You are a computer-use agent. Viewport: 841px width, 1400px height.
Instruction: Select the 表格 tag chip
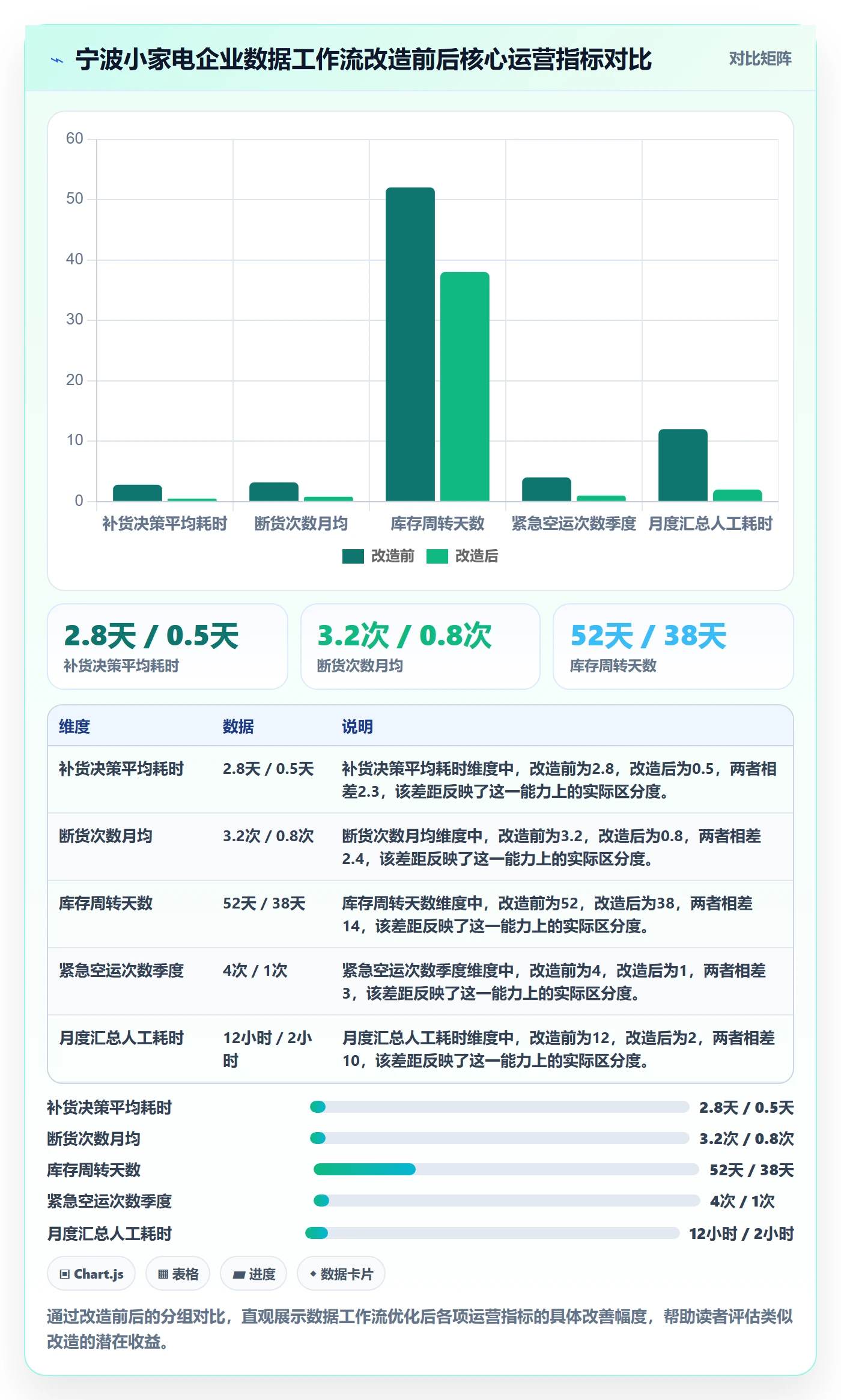point(178,1274)
